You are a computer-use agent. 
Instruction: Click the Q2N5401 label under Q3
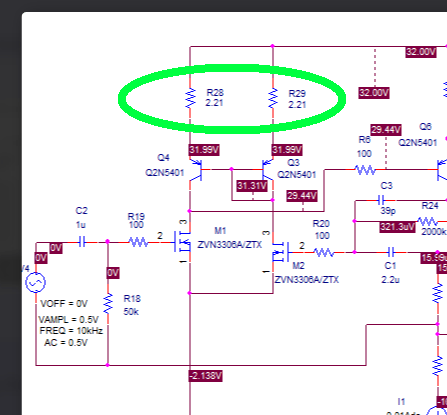(x=297, y=175)
